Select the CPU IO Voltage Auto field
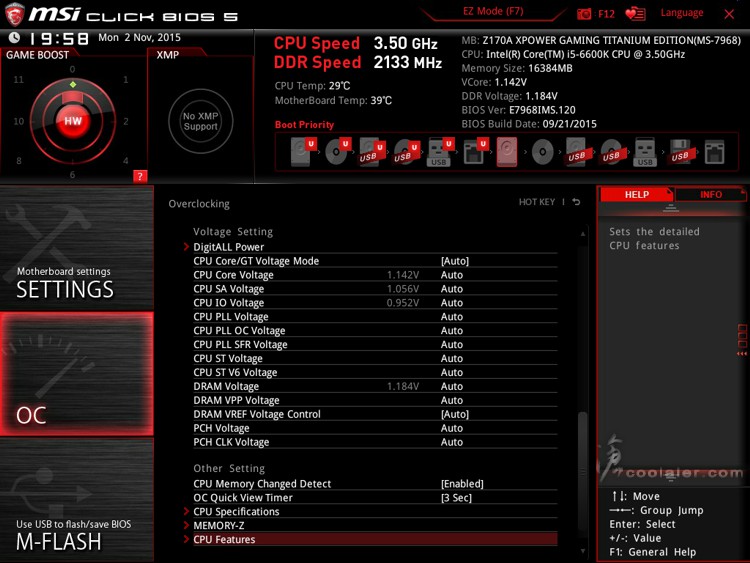Image resolution: width=750 pixels, height=563 pixels. [452, 303]
